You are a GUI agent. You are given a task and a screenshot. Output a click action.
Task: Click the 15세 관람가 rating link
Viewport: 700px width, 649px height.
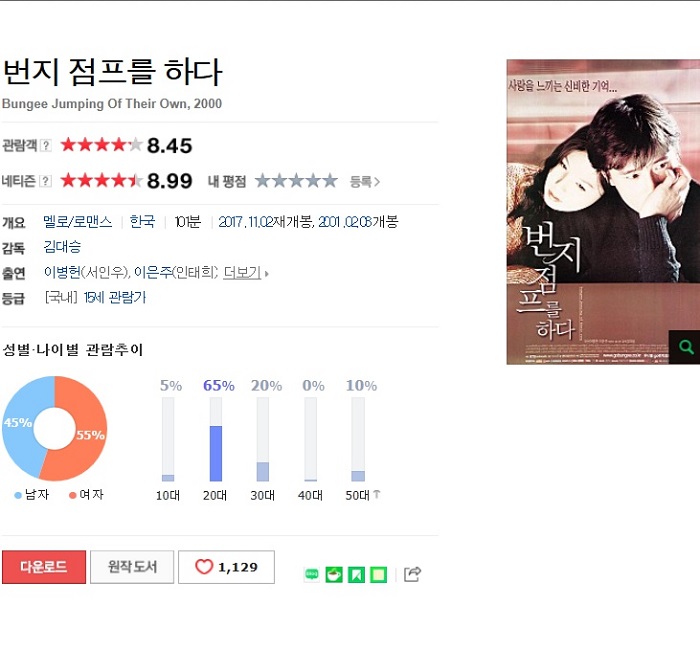coord(115,297)
